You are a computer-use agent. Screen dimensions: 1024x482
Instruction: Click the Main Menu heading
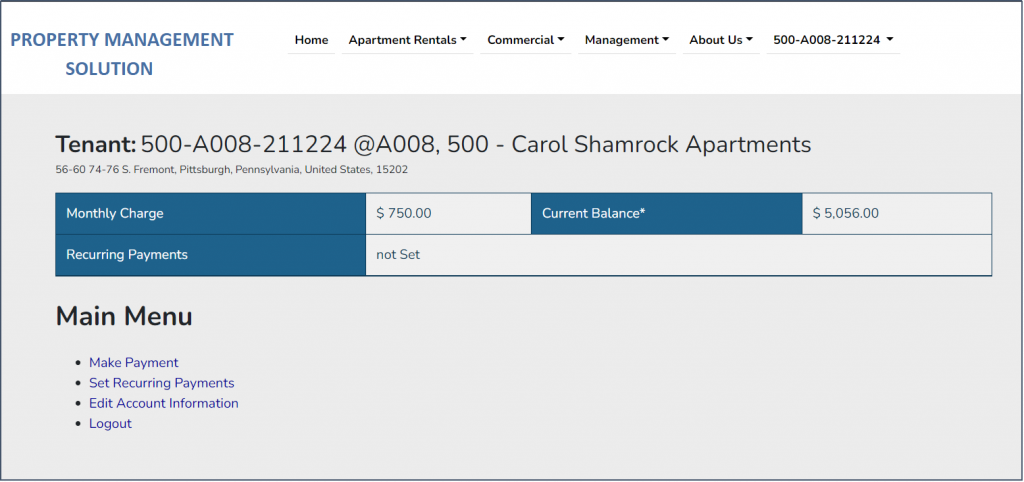click(x=124, y=317)
